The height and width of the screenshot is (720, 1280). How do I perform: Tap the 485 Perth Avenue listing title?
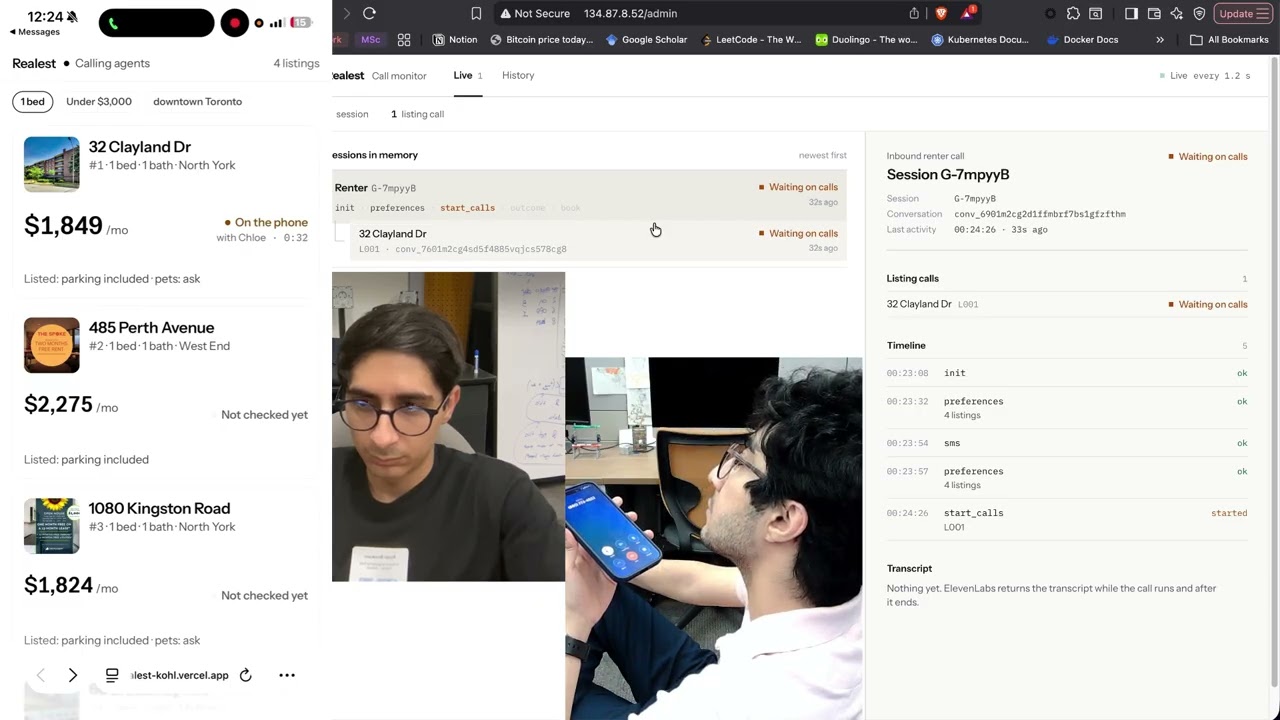tap(151, 328)
